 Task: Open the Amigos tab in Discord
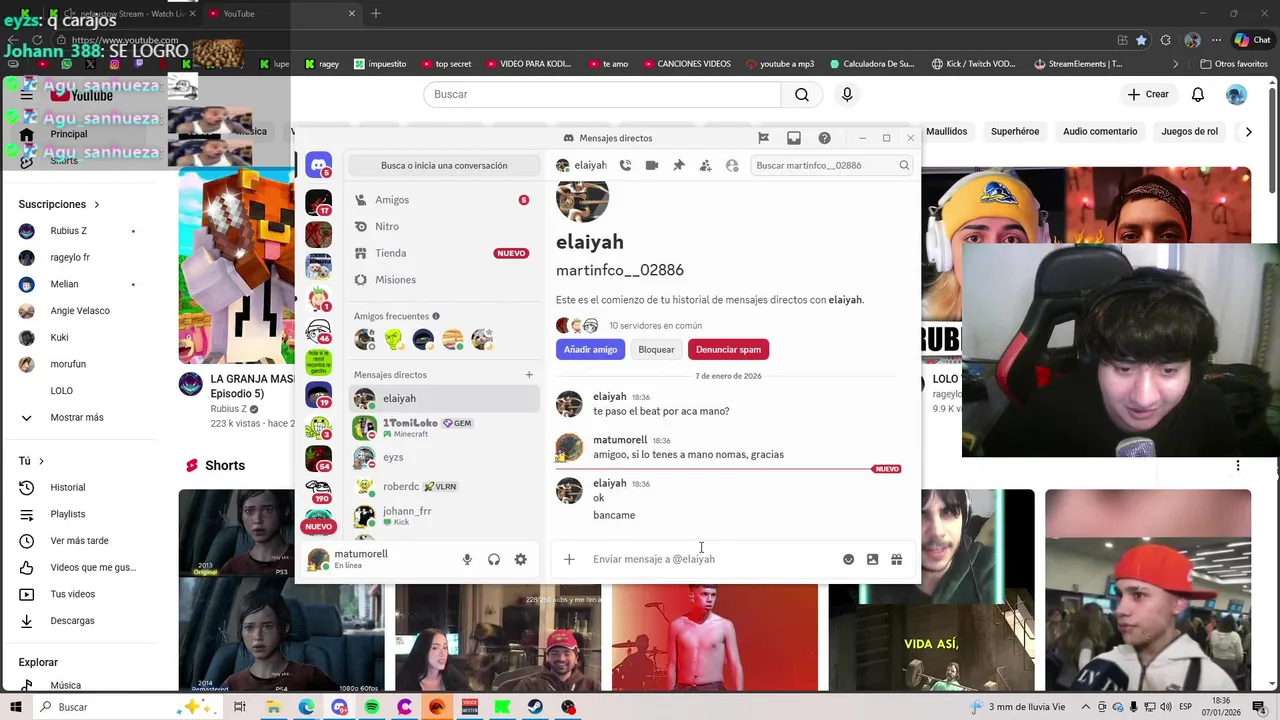point(442,200)
